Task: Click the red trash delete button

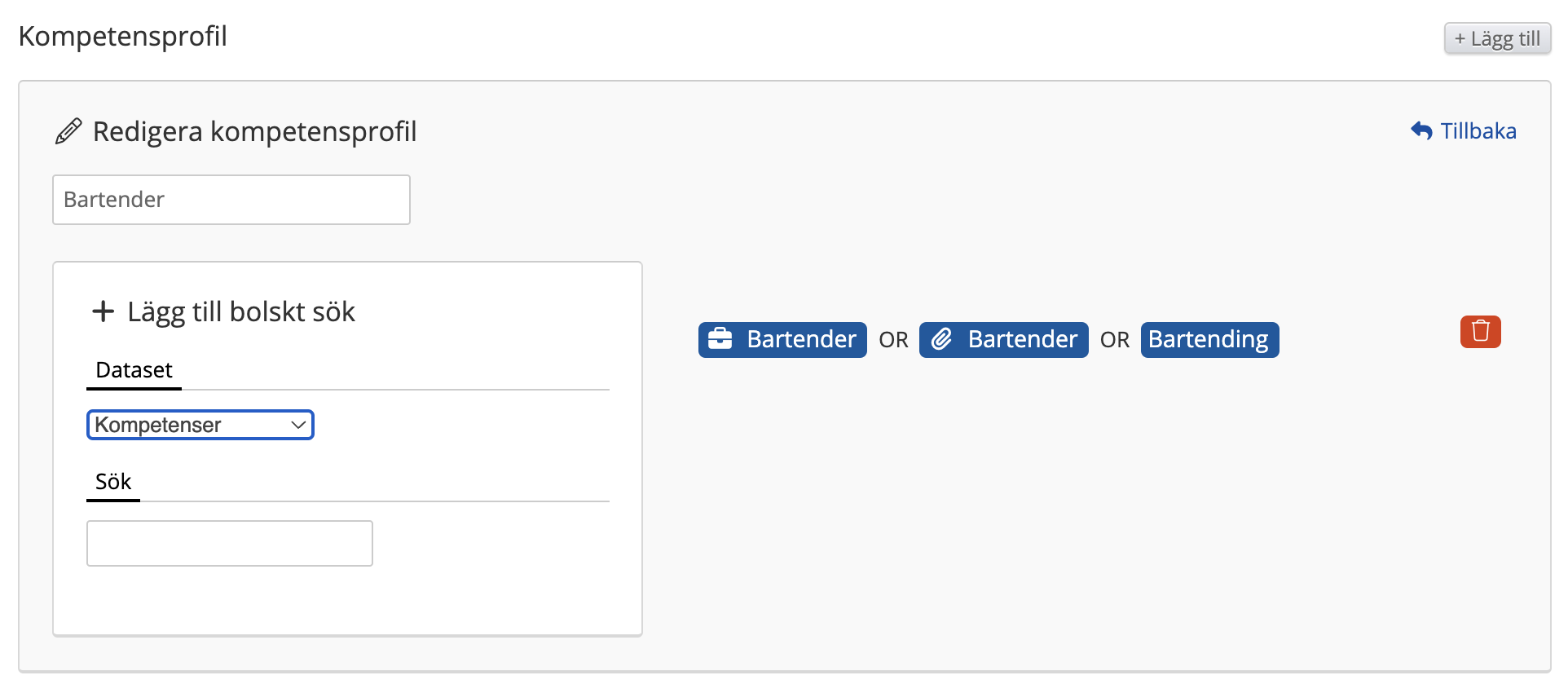Action: click(1480, 332)
